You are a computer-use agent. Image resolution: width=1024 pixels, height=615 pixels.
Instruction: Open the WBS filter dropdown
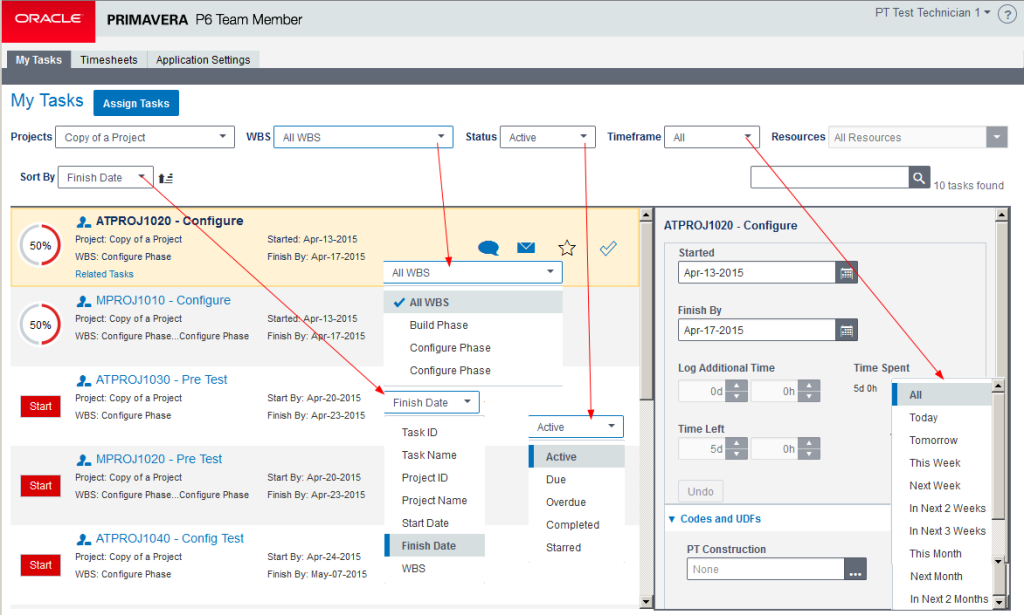pos(363,137)
